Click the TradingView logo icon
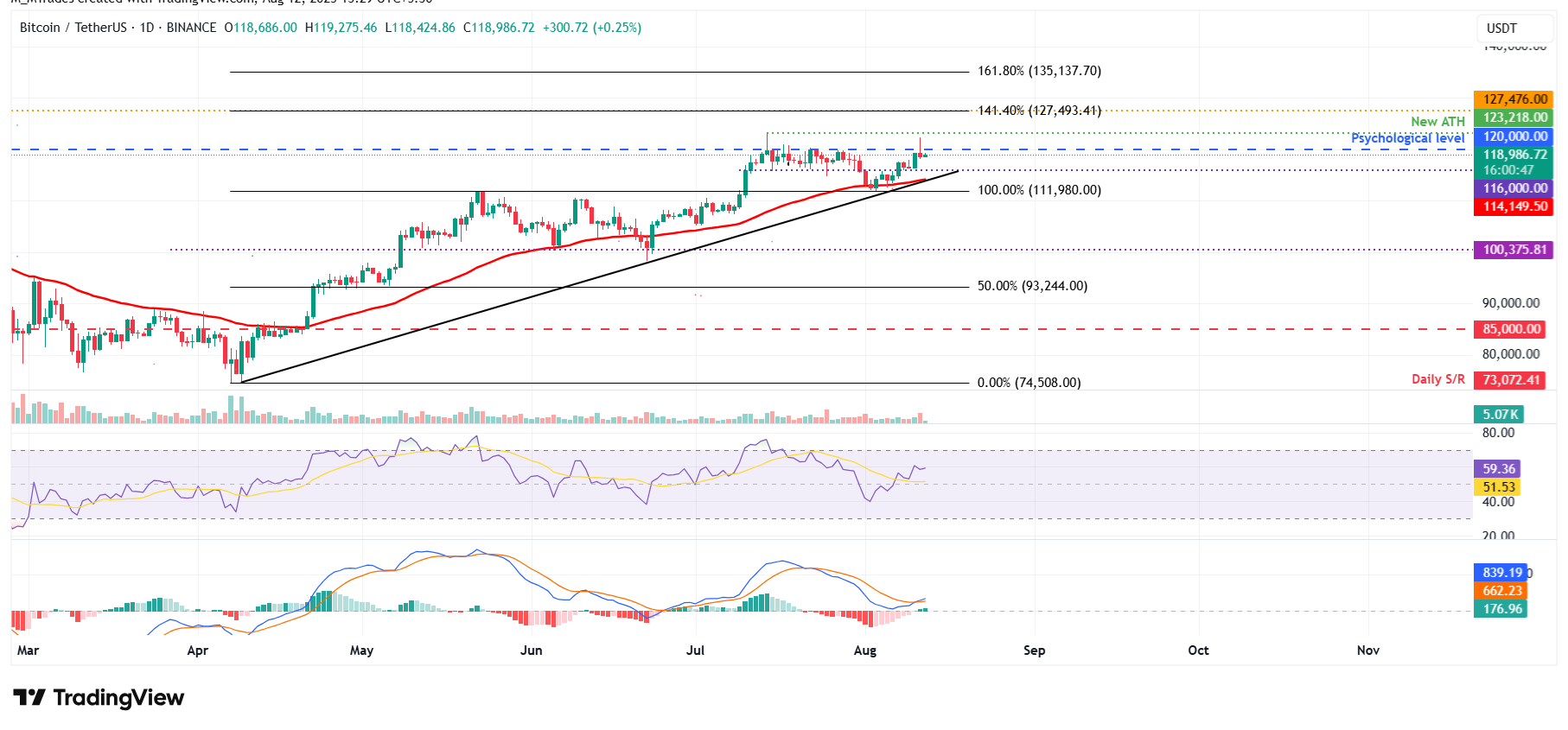1568x730 pixels. point(29,697)
